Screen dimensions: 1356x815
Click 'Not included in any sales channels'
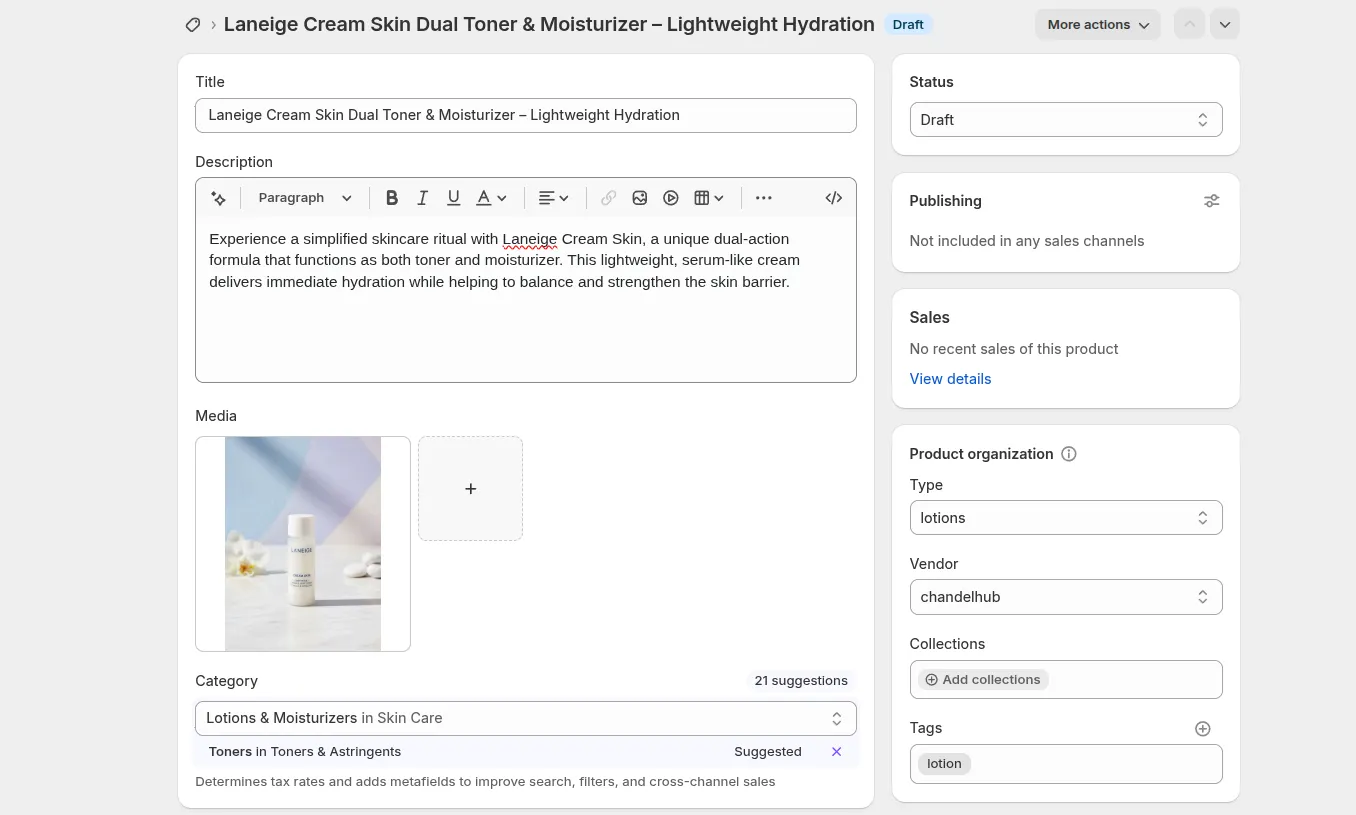(1027, 241)
